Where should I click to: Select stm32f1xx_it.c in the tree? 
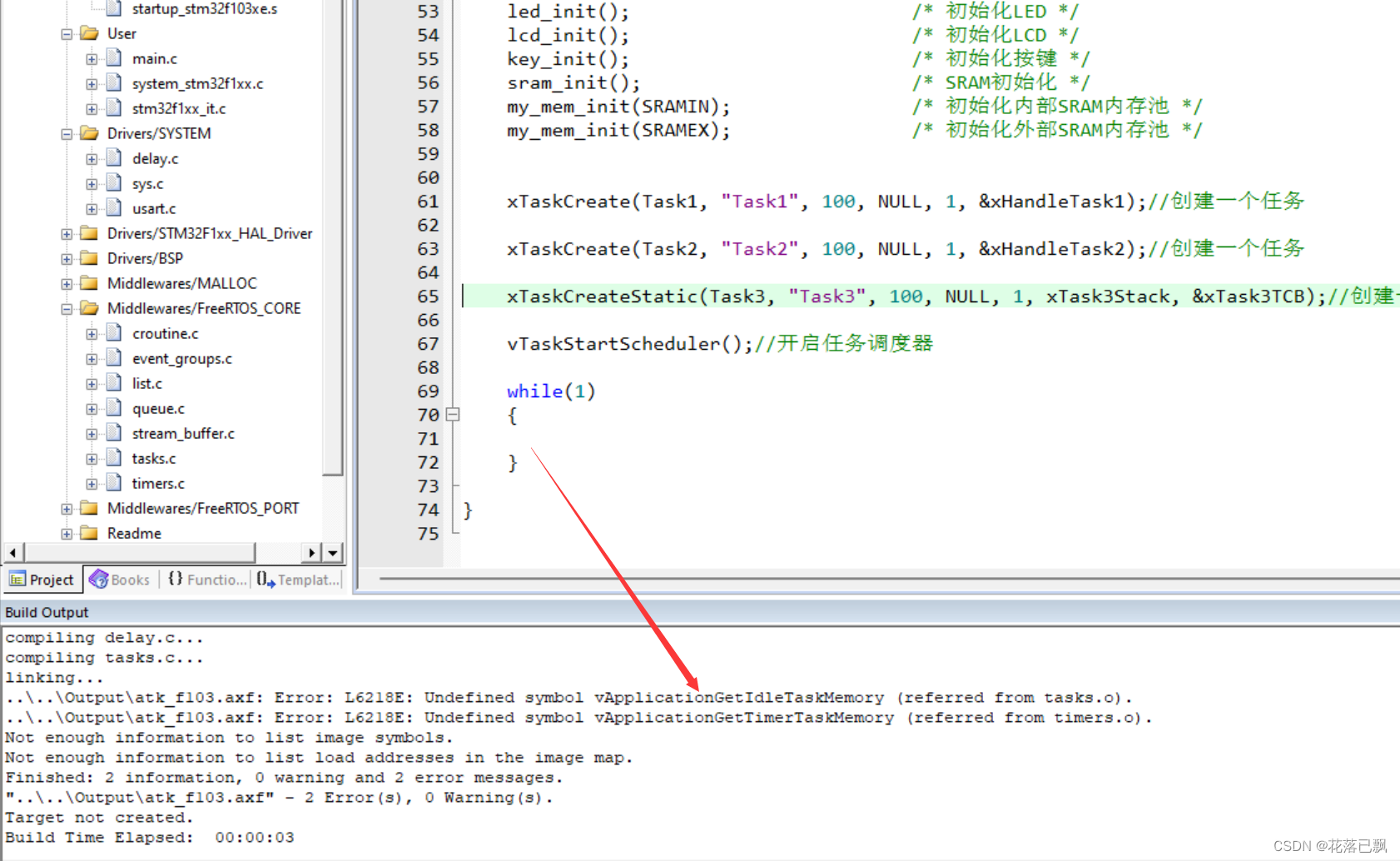[179, 108]
